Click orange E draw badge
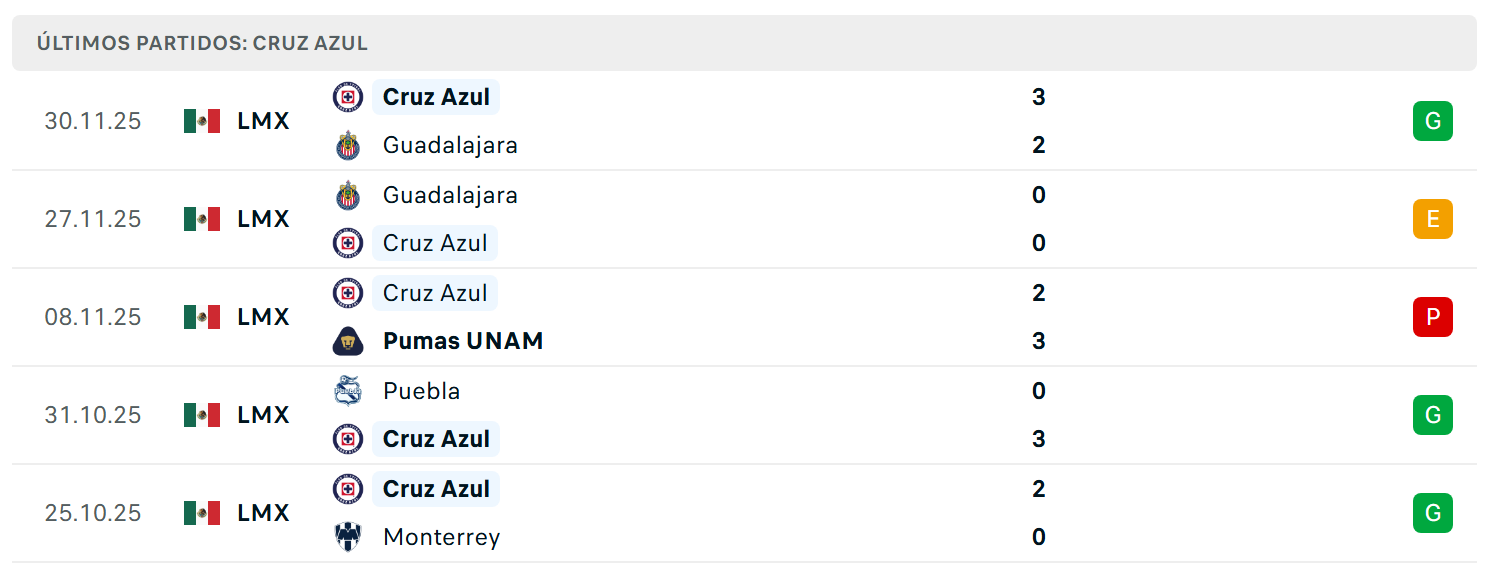This screenshot has height=582, width=1492. (x=1432, y=219)
